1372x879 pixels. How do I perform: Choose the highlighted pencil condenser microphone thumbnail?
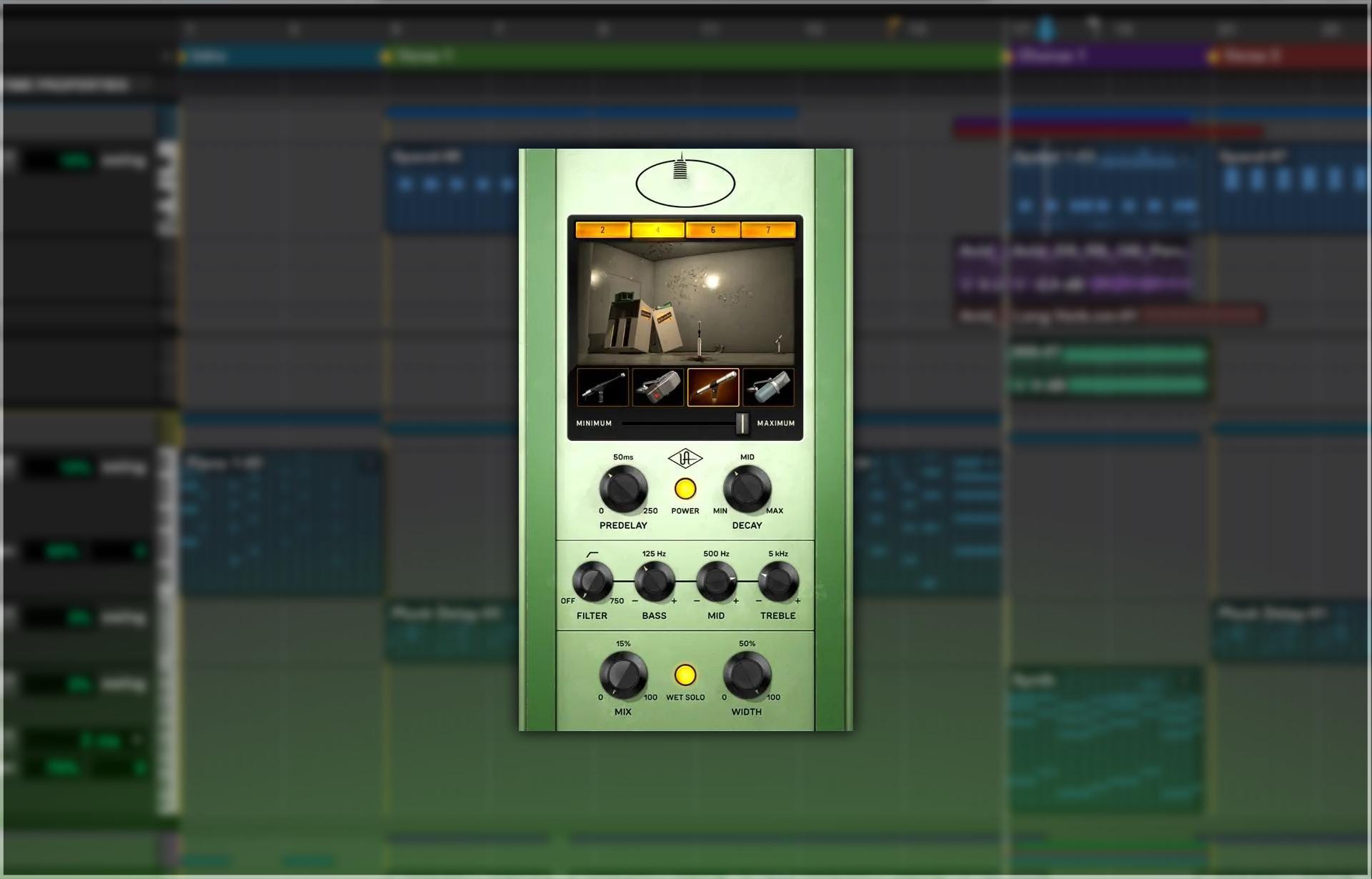[x=713, y=387]
